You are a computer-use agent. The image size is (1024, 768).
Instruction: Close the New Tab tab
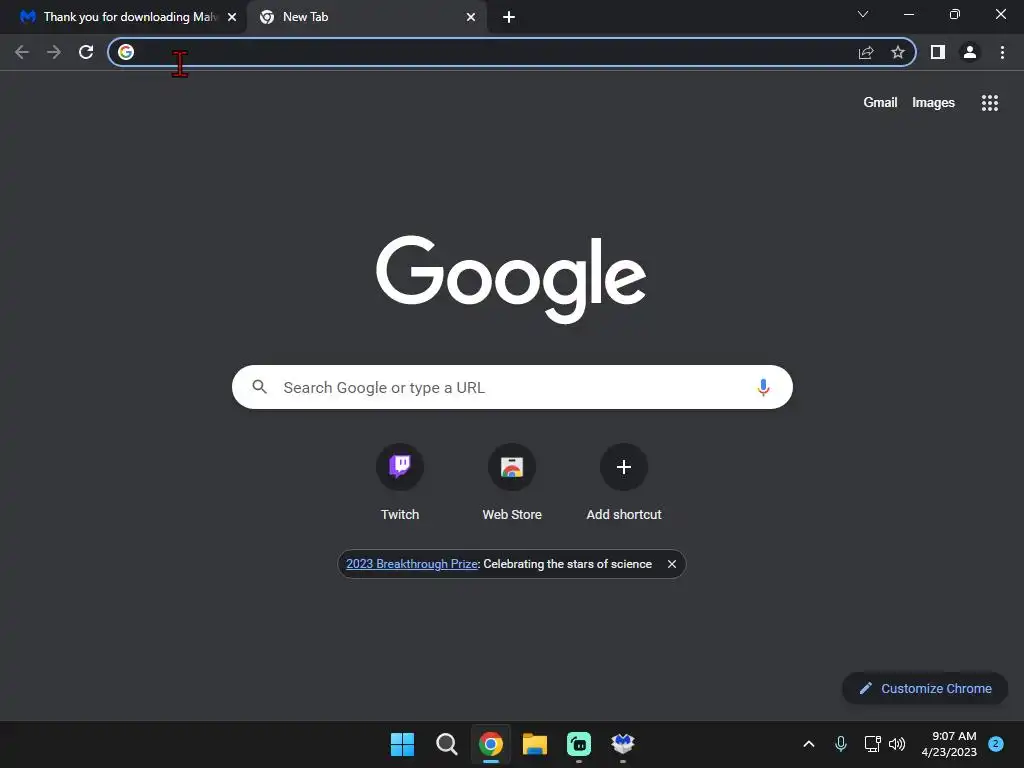click(x=471, y=17)
